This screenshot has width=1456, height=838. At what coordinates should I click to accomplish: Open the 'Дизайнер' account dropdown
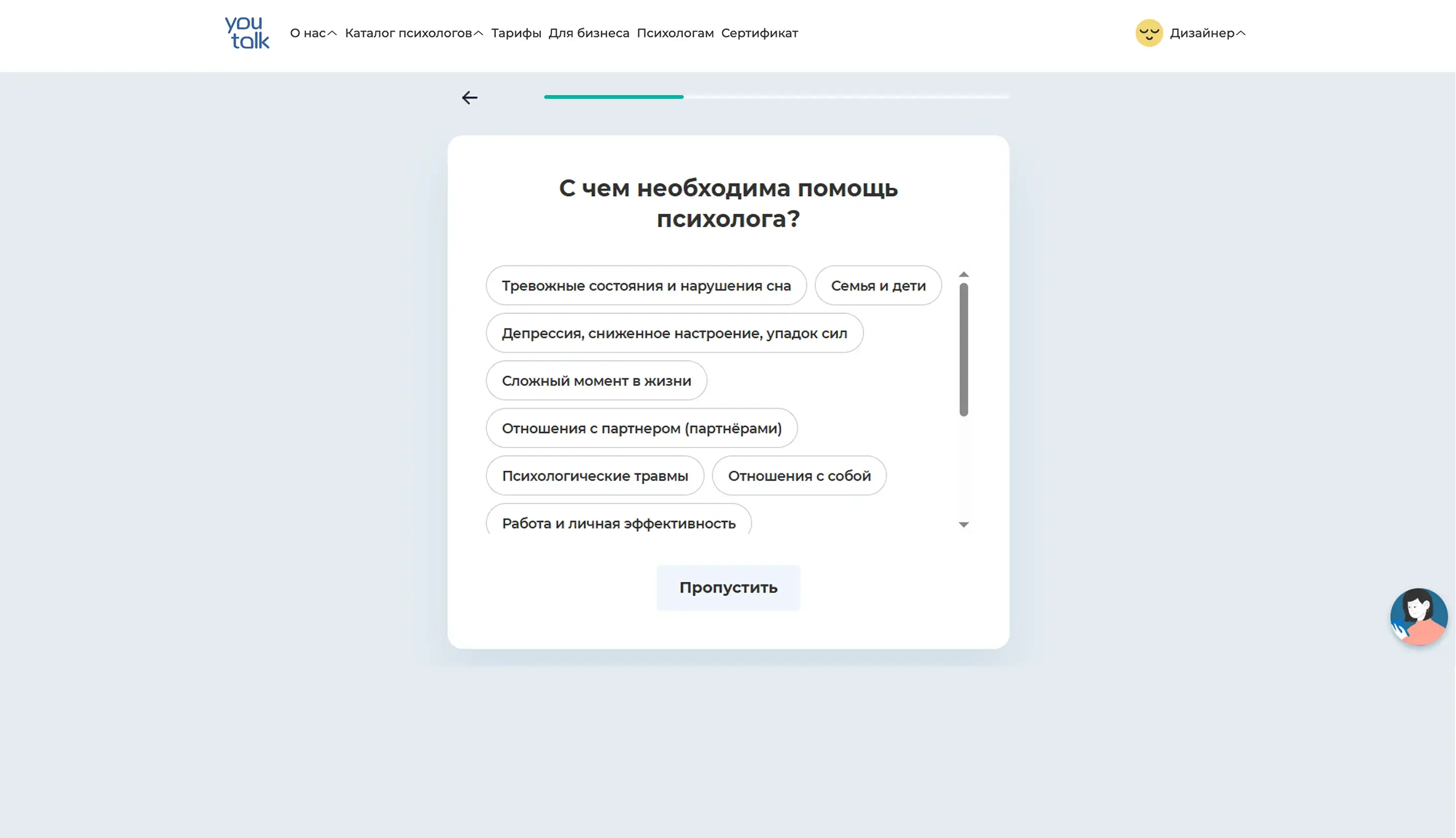pyautogui.click(x=1207, y=34)
